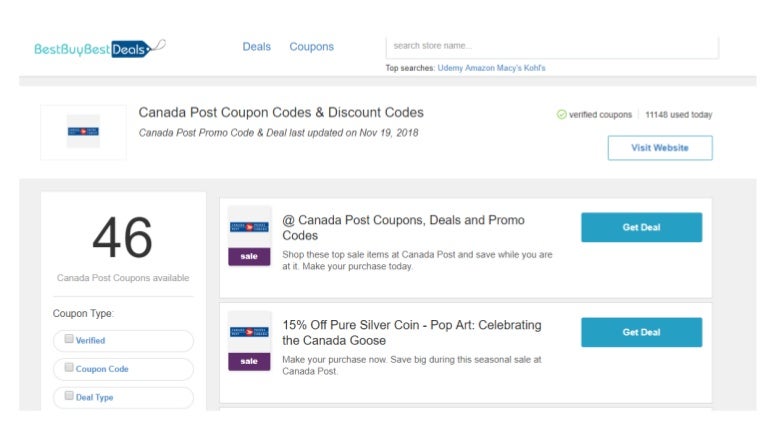Open the Kohl's top search link
Image resolution: width=768 pixels, height=432 pixels.
[x=534, y=68]
